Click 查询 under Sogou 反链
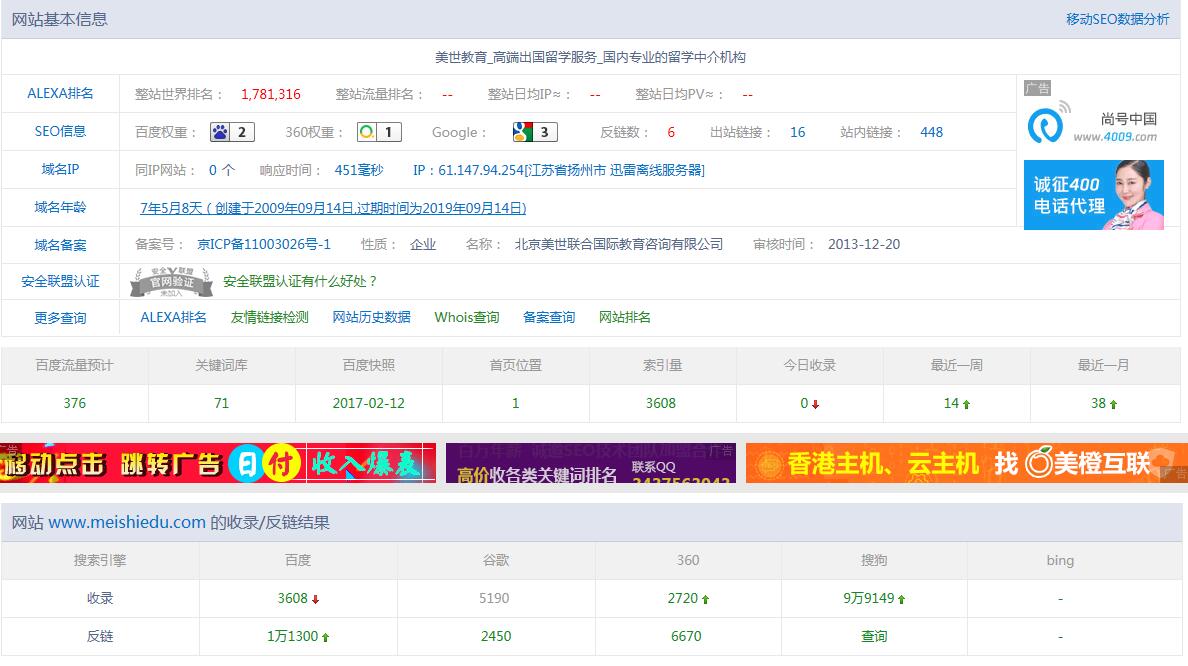This screenshot has height=666, width=1188. (873, 636)
